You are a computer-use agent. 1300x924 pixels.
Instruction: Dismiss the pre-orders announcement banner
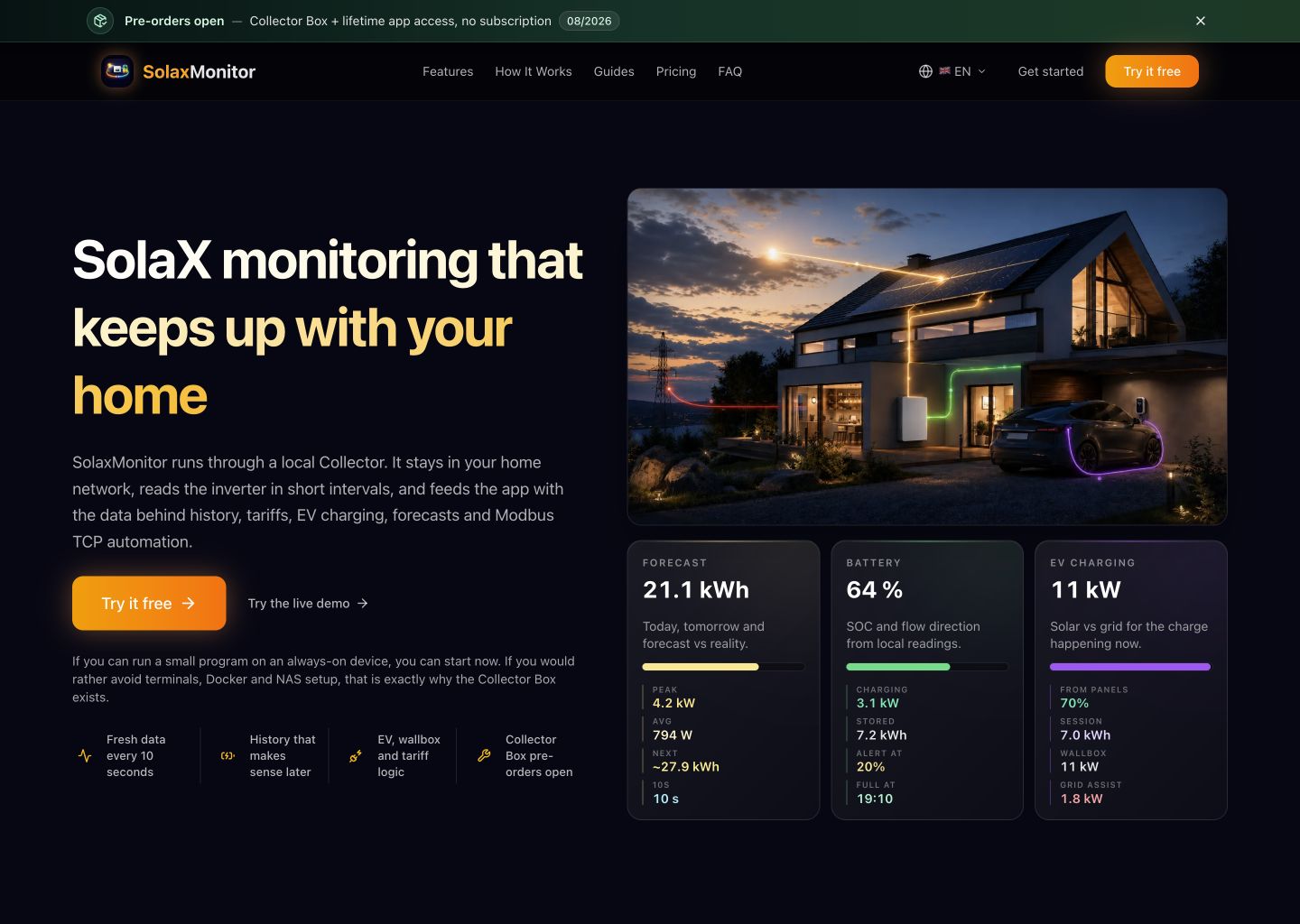click(x=1201, y=21)
